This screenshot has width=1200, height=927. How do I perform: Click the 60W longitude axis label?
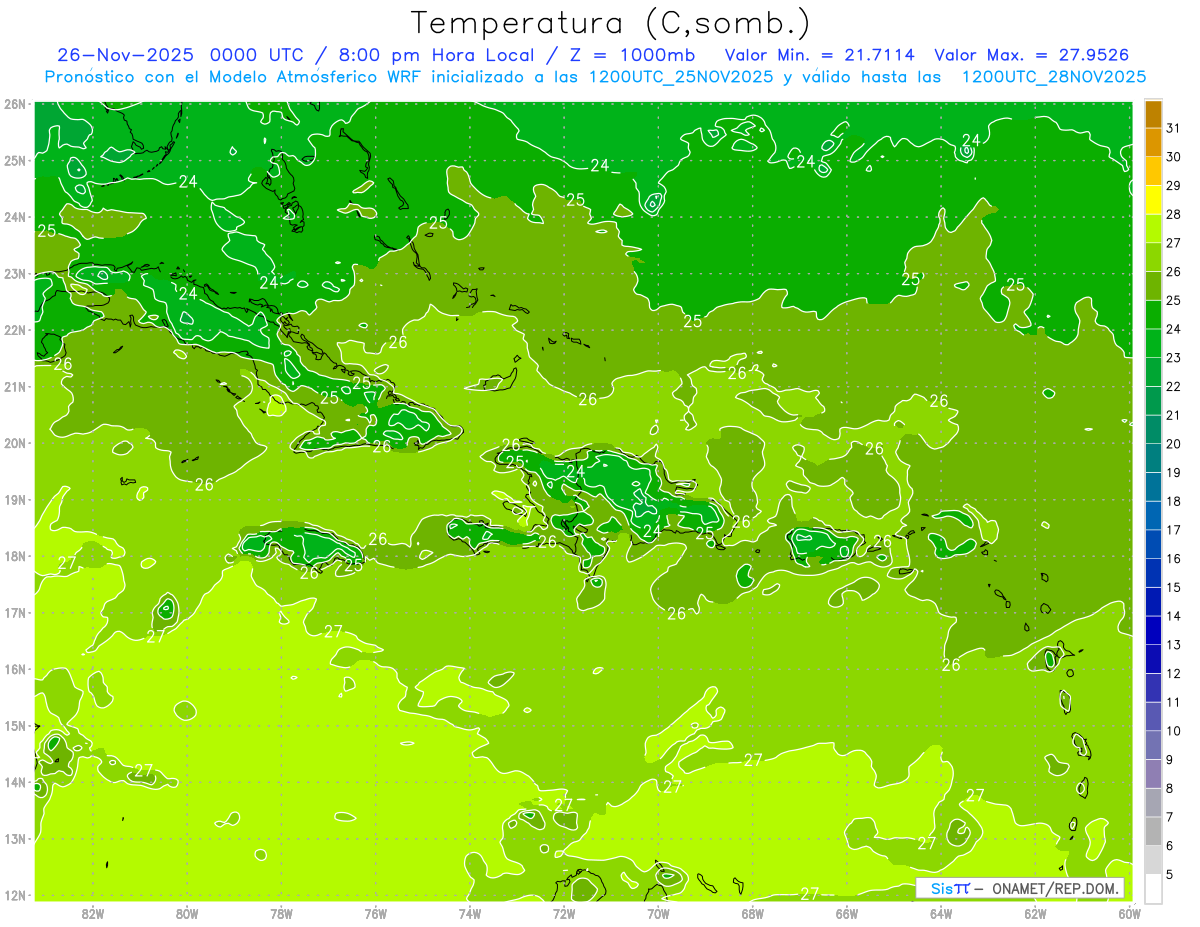pyautogui.click(x=1130, y=913)
